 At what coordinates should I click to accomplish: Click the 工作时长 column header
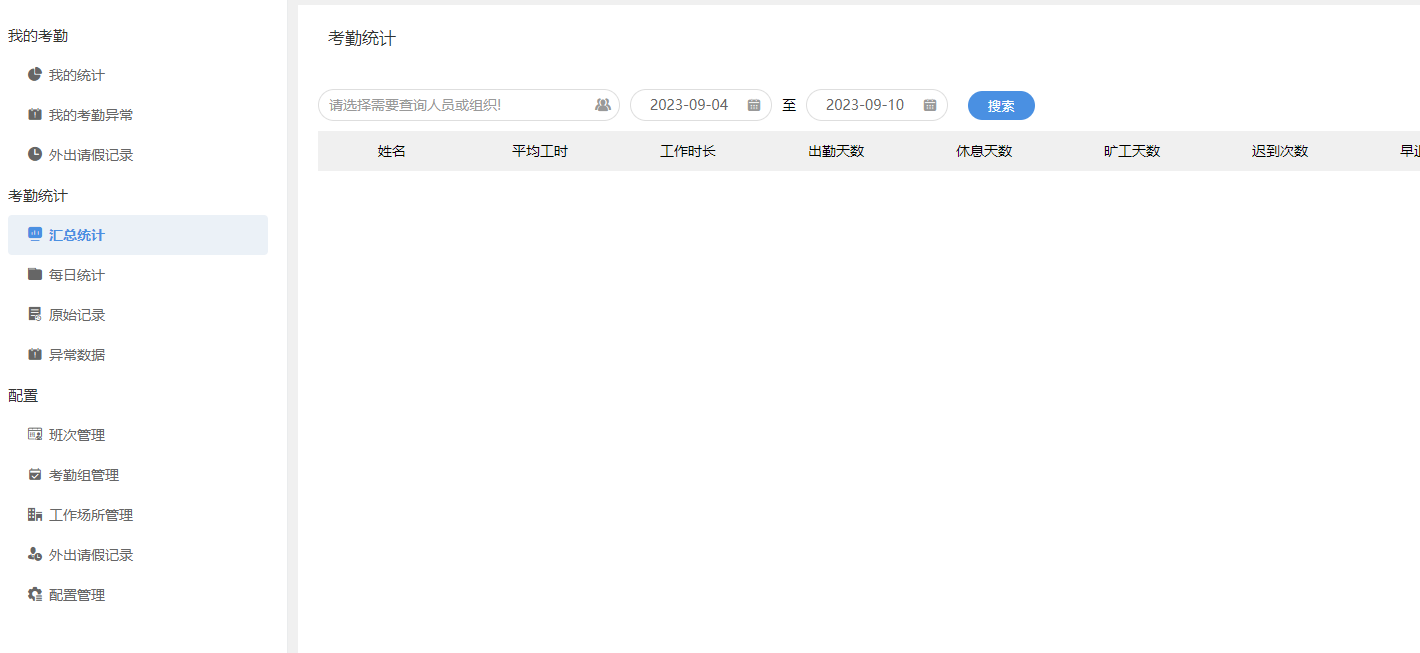pos(688,151)
